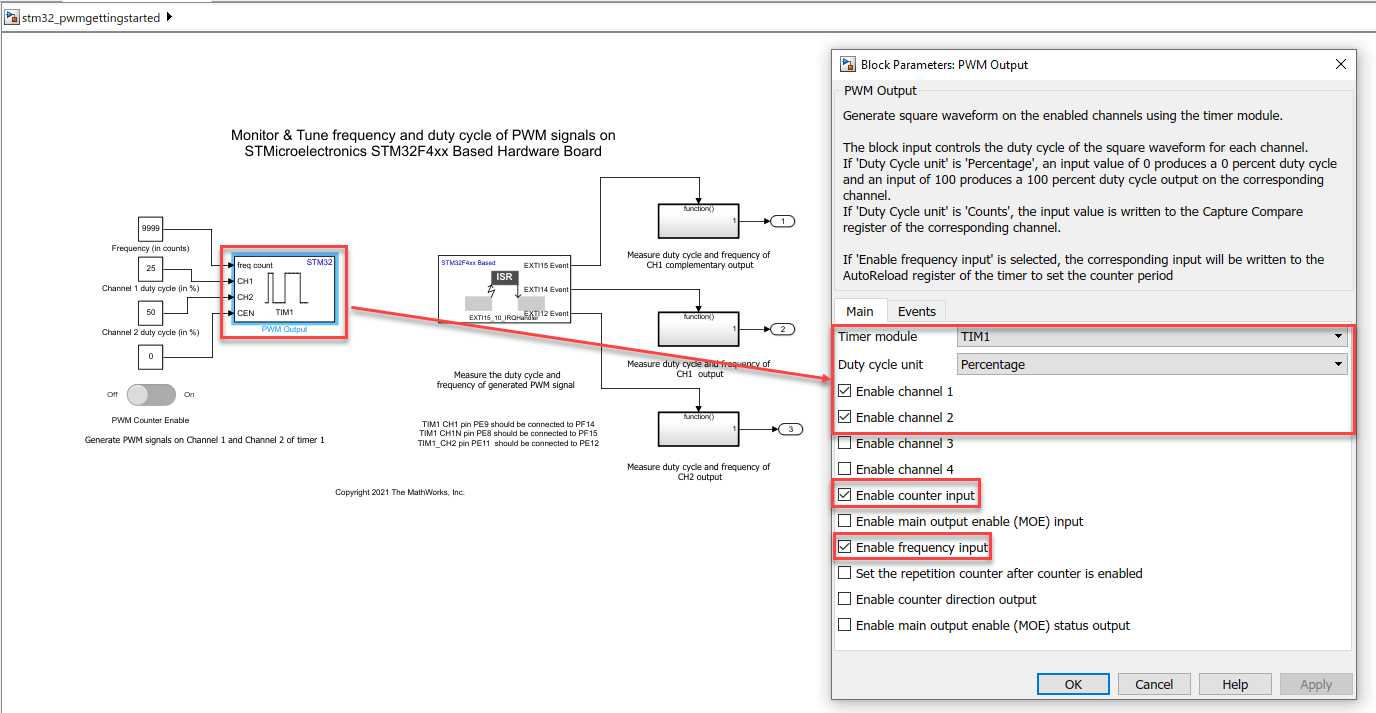Switch to the Events tab
1376x713 pixels.
tap(916, 312)
